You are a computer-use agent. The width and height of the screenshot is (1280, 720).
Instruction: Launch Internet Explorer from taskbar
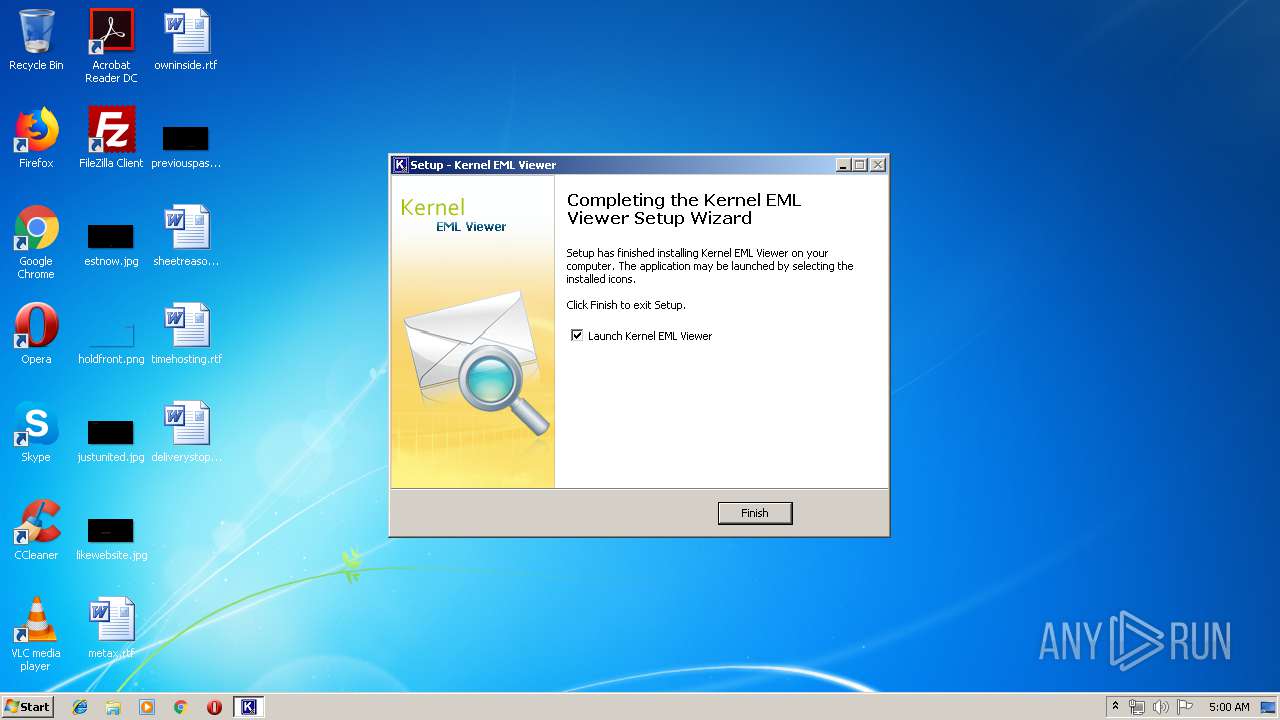pyautogui.click(x=80, y=706)
